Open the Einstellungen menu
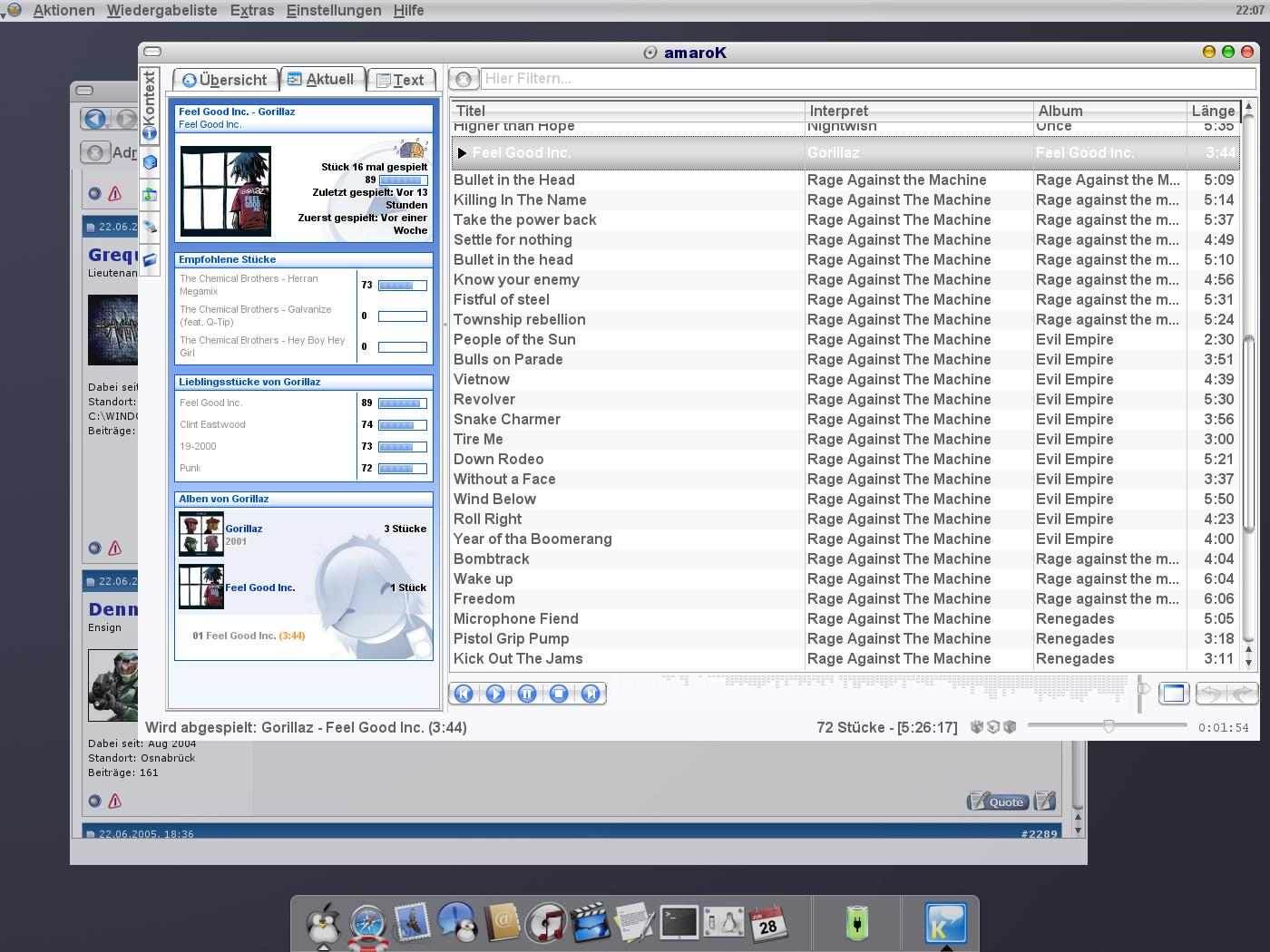Viewport: 1270px width, 952px height. (x=334, y=10)
